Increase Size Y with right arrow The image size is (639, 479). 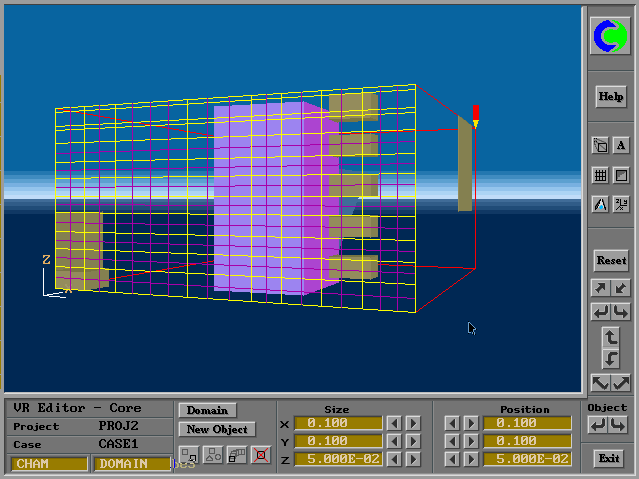pos(413,441)
